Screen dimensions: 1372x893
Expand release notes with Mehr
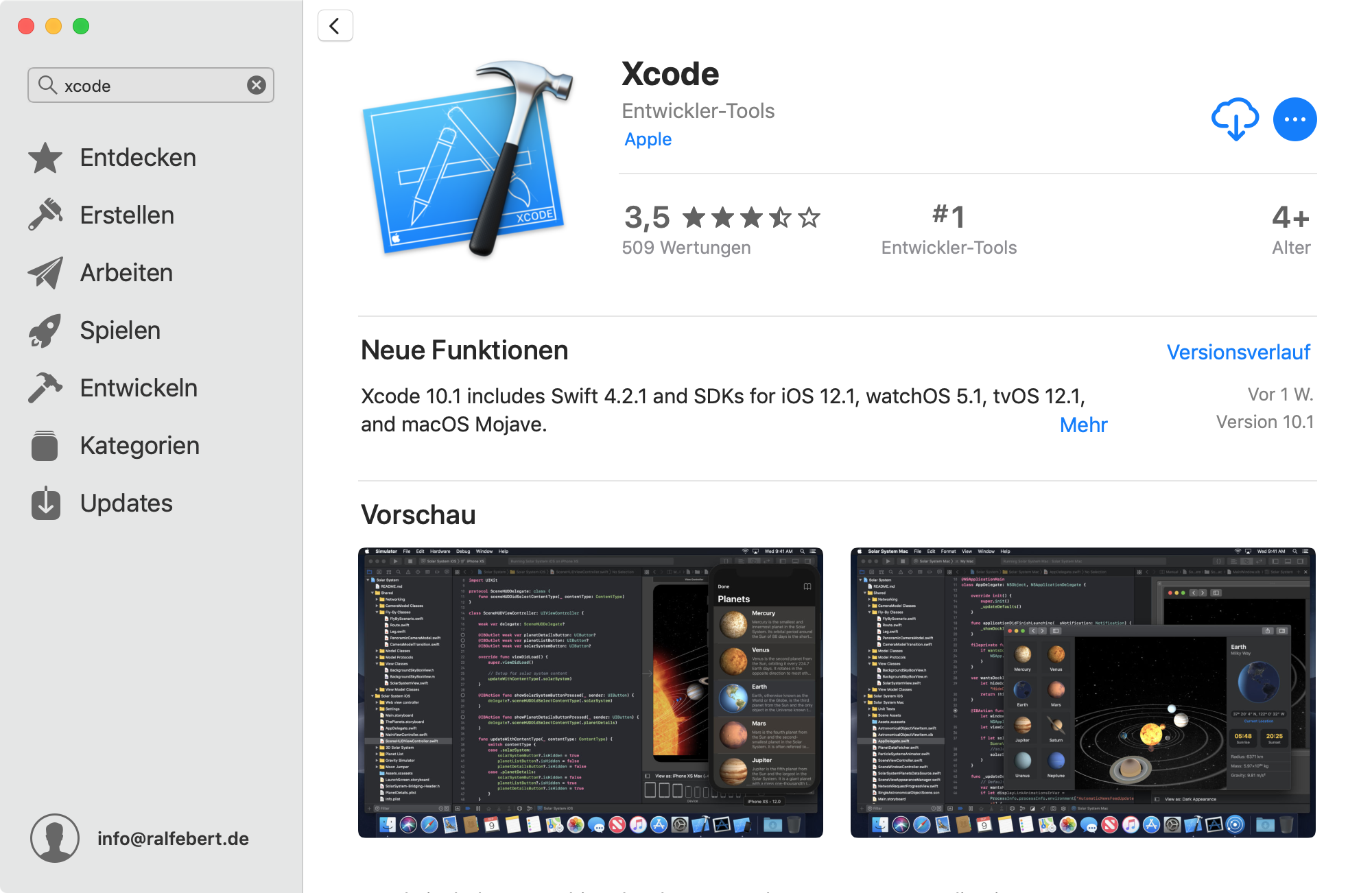coord(1083,425)
